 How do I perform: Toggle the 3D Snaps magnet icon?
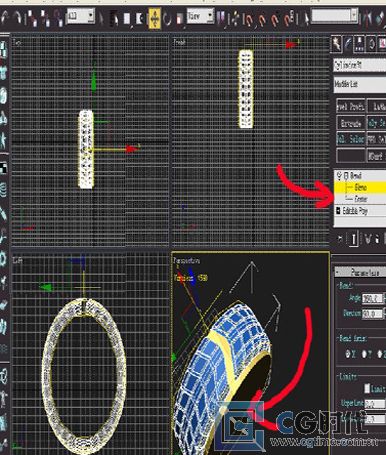coord(248,19)
